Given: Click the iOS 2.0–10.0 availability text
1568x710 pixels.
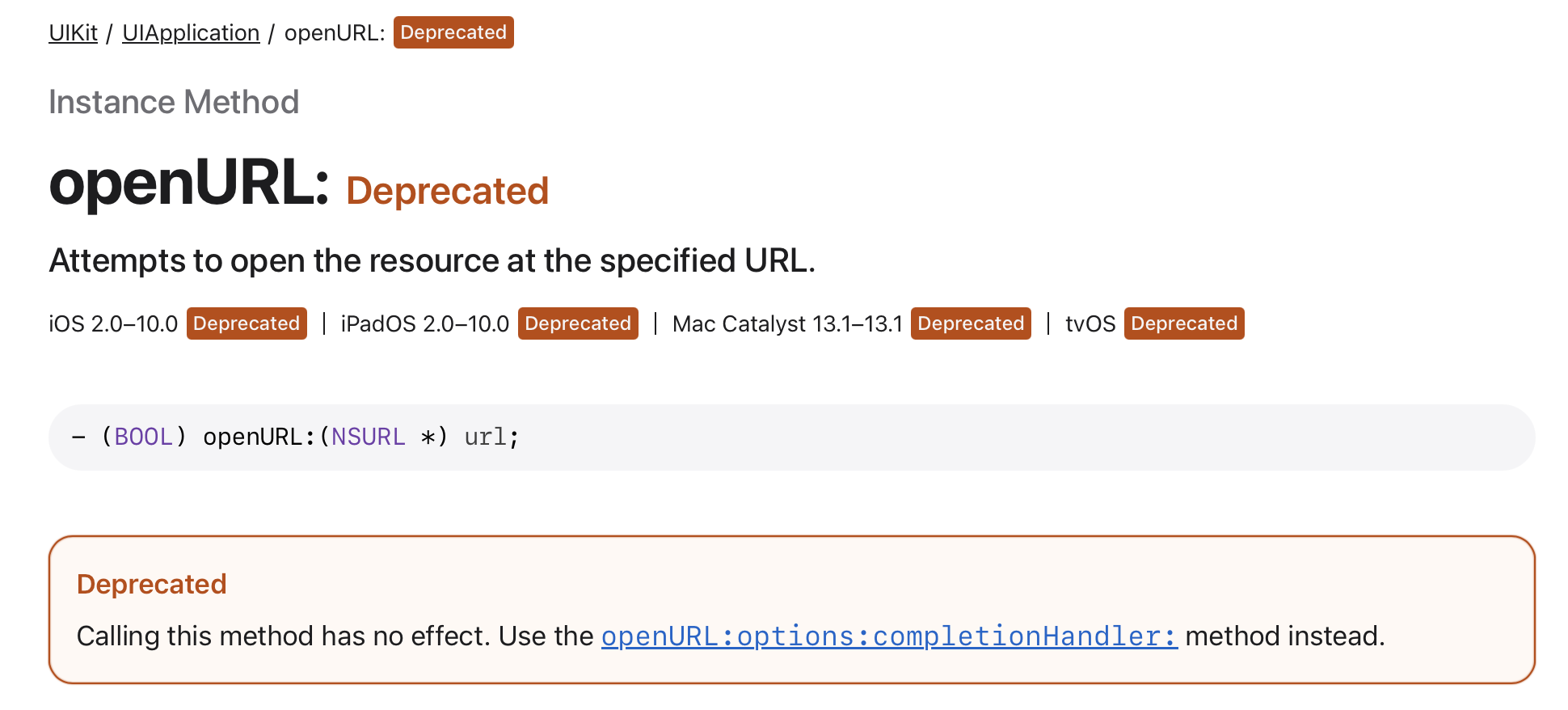Looking at the screenshot, I should (x=113, y=324).
